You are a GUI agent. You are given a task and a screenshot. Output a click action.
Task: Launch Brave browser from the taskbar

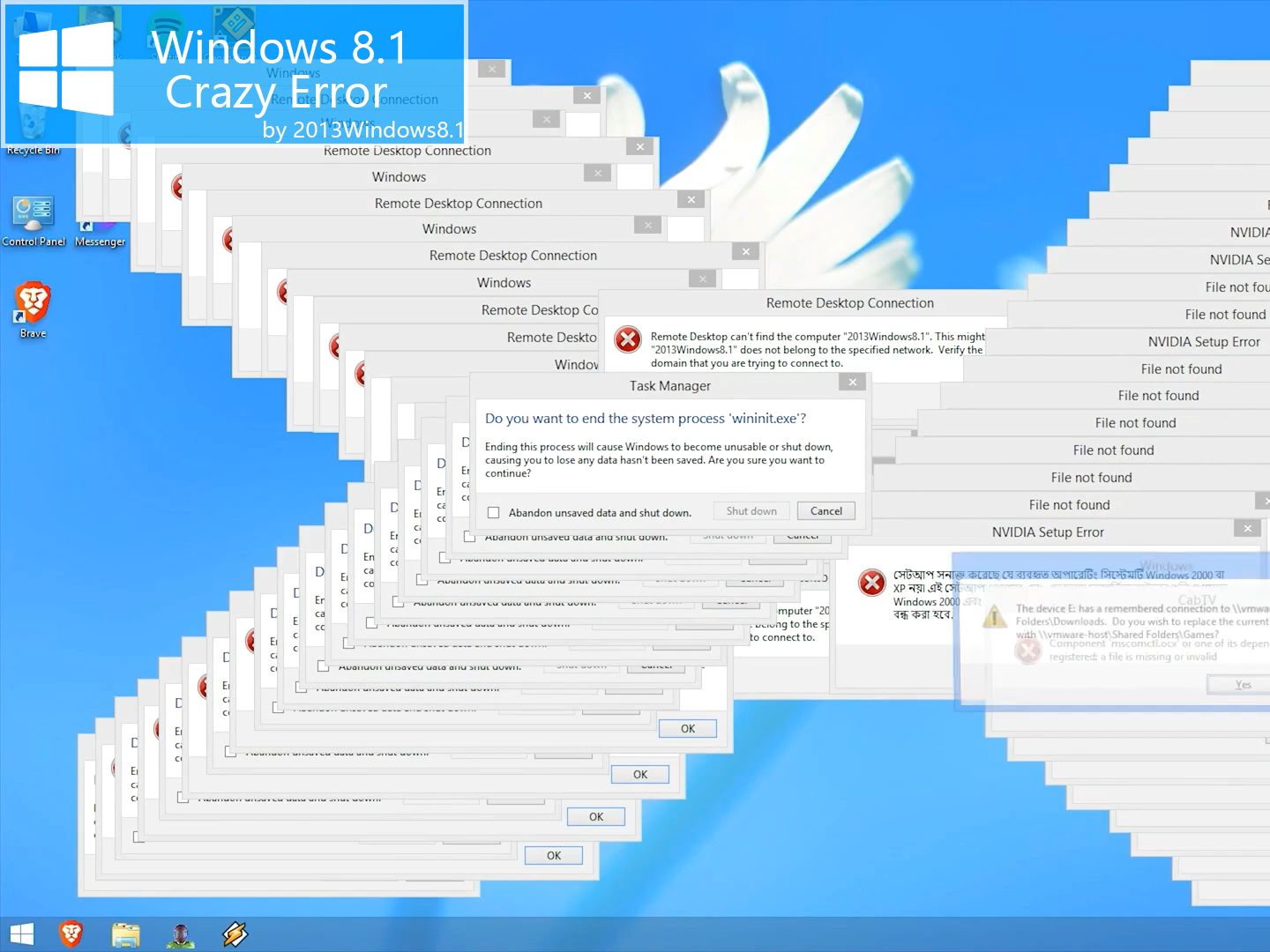tap(71, 934)
